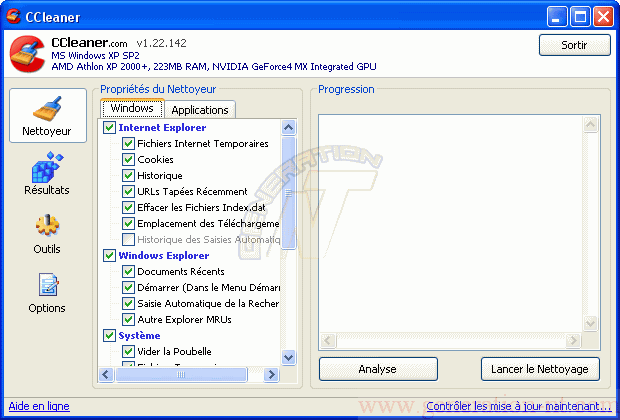Click the cleaner list horizontal scrollbar thumb

pyautogui.click(x=181, y=375)
